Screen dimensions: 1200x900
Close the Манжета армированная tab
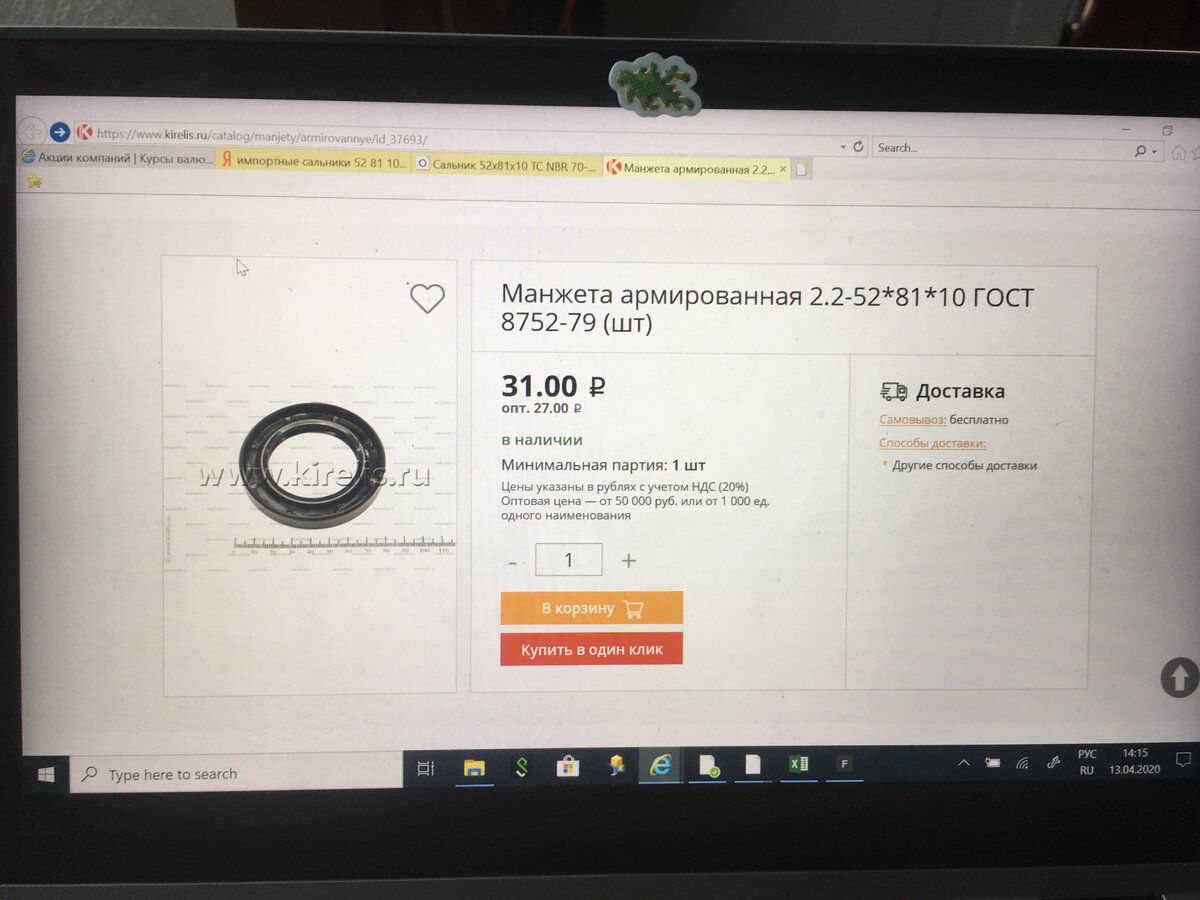783,169
